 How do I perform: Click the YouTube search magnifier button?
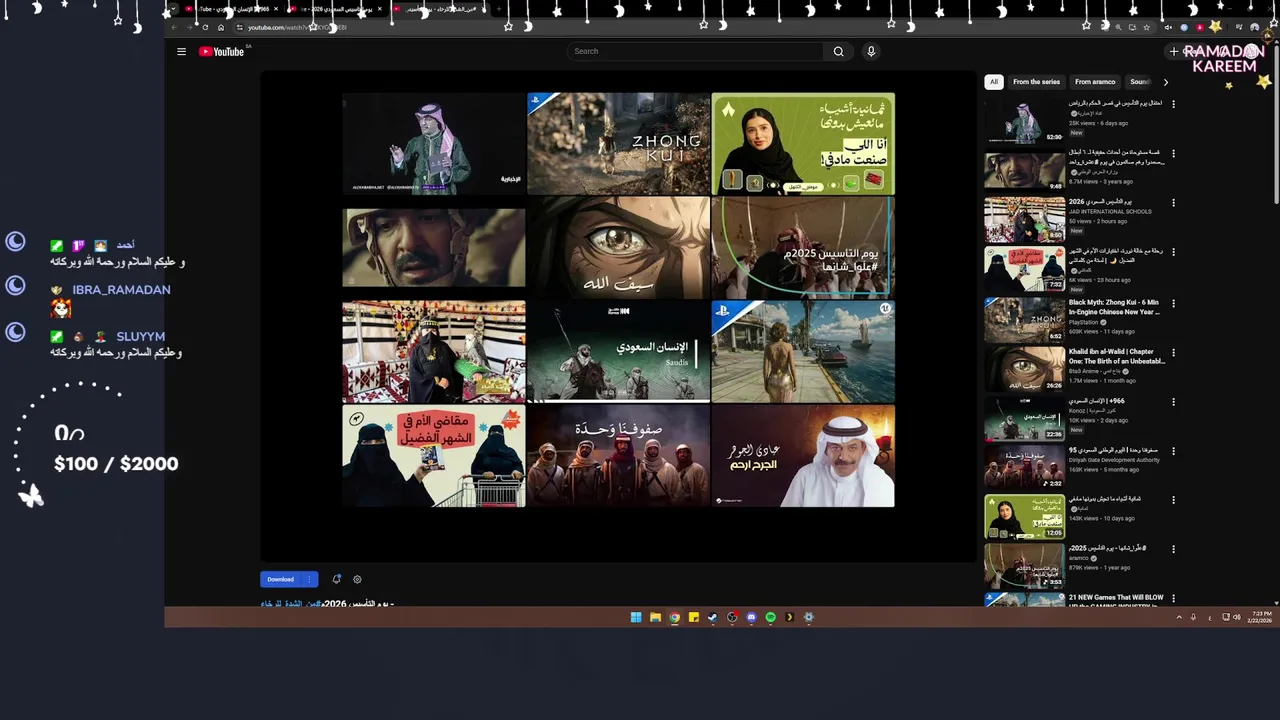pos(838,52)
